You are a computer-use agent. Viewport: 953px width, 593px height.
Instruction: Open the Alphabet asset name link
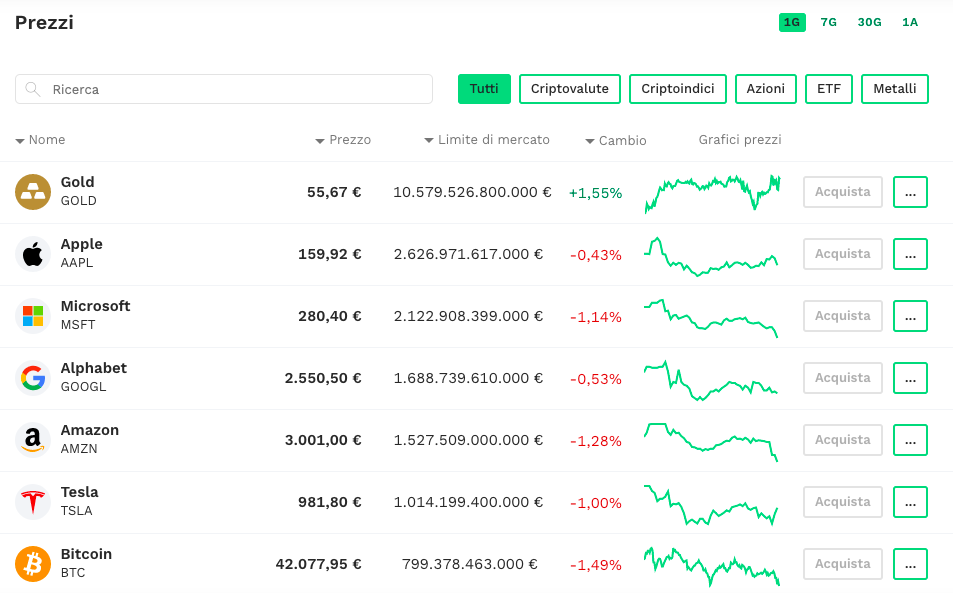click(94, 368)
